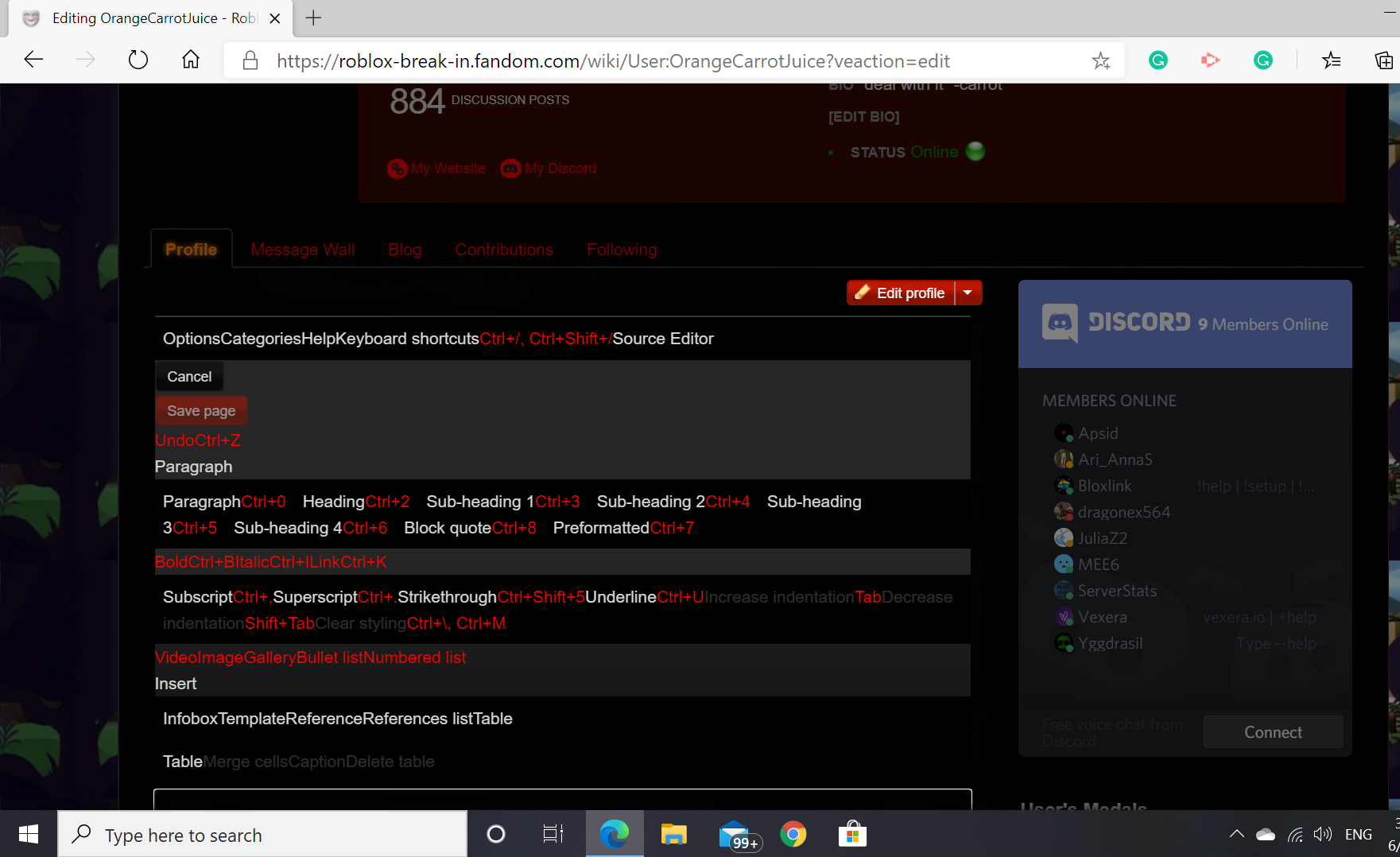Screen dimensions: 1400x857
Task: Open the Insert menu dropdown
Action: [176, 684]
